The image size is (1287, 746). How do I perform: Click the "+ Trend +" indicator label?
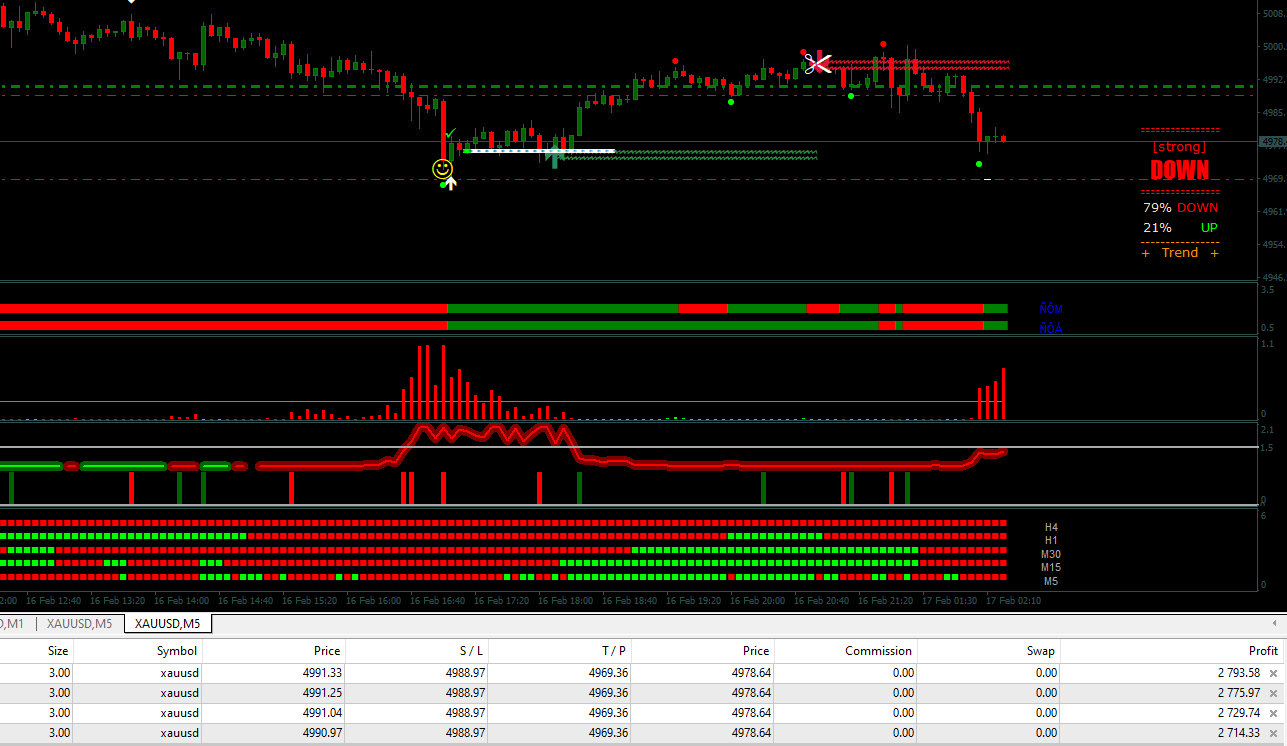[x=1180, y=253]
